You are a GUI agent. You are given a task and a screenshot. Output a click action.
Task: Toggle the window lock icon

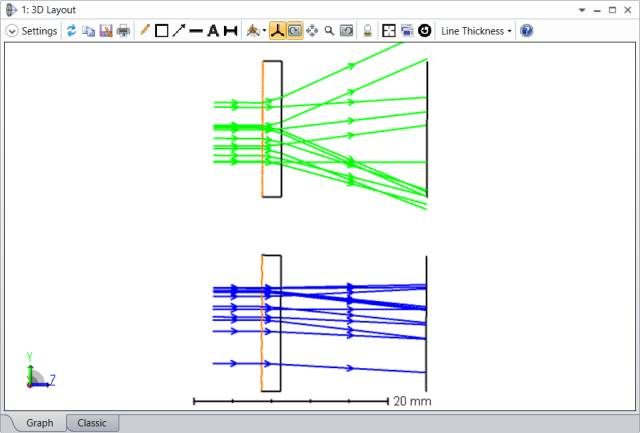tap(368, 31)
